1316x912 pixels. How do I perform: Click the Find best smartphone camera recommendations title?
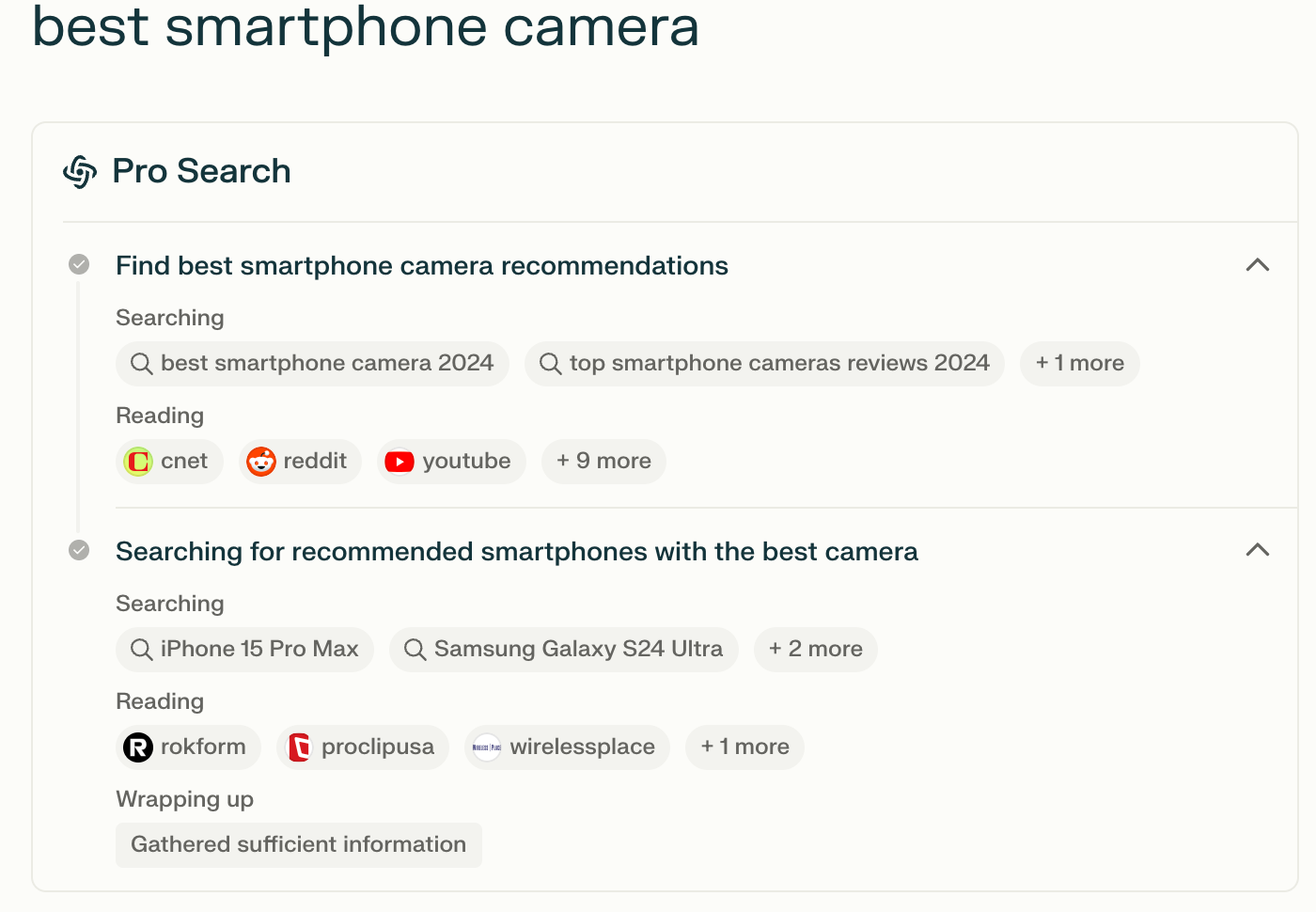pos(422,266)
